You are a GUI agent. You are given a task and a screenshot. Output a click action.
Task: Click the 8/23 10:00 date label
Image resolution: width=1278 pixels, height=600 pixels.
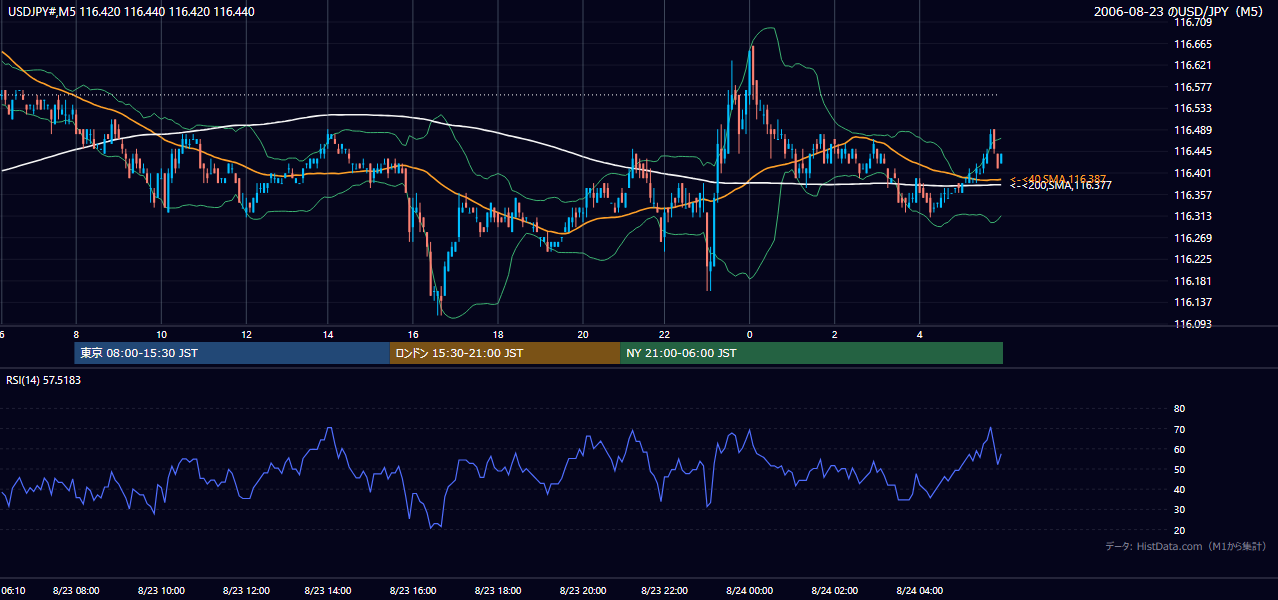161,591
